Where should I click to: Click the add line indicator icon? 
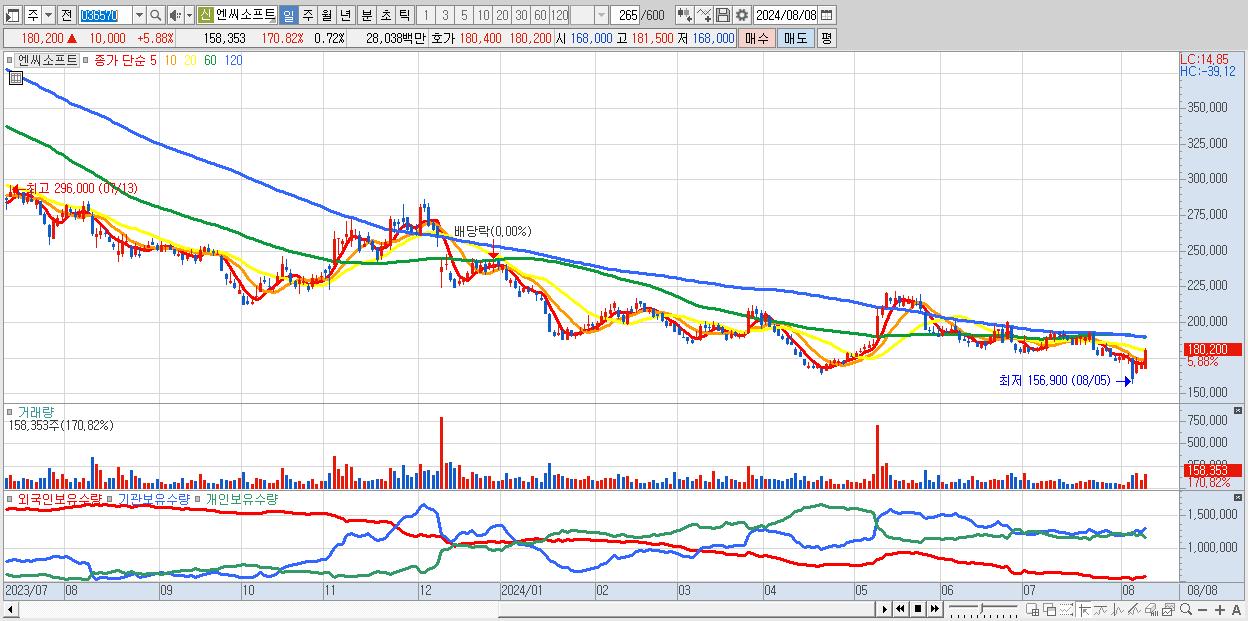[x=704, y=15]
